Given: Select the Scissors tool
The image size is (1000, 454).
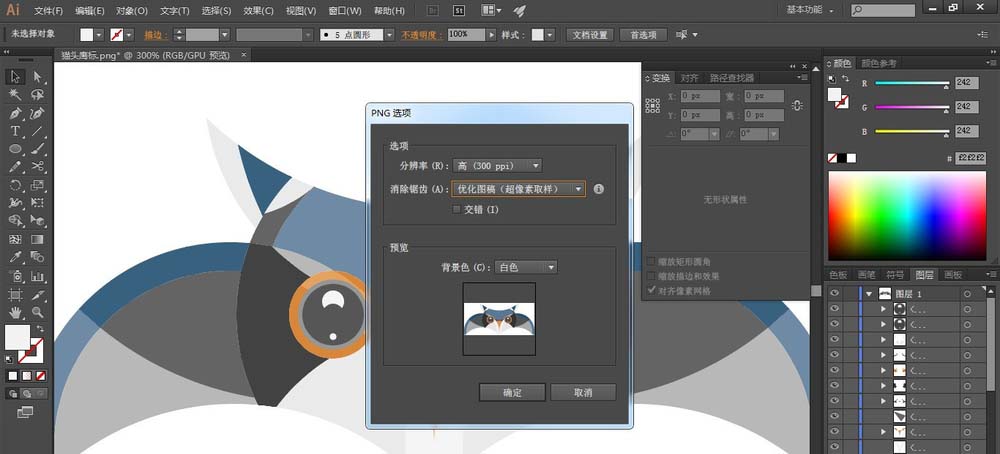Looking at the screenshot, I should click(38, 167).
